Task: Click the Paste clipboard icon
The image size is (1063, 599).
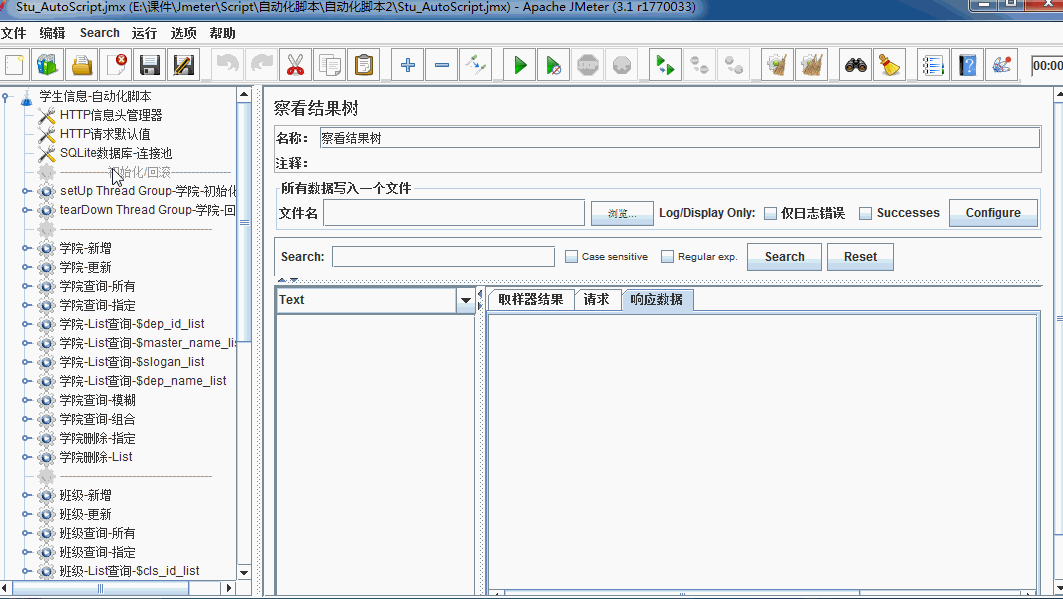Action: point(364,65)
